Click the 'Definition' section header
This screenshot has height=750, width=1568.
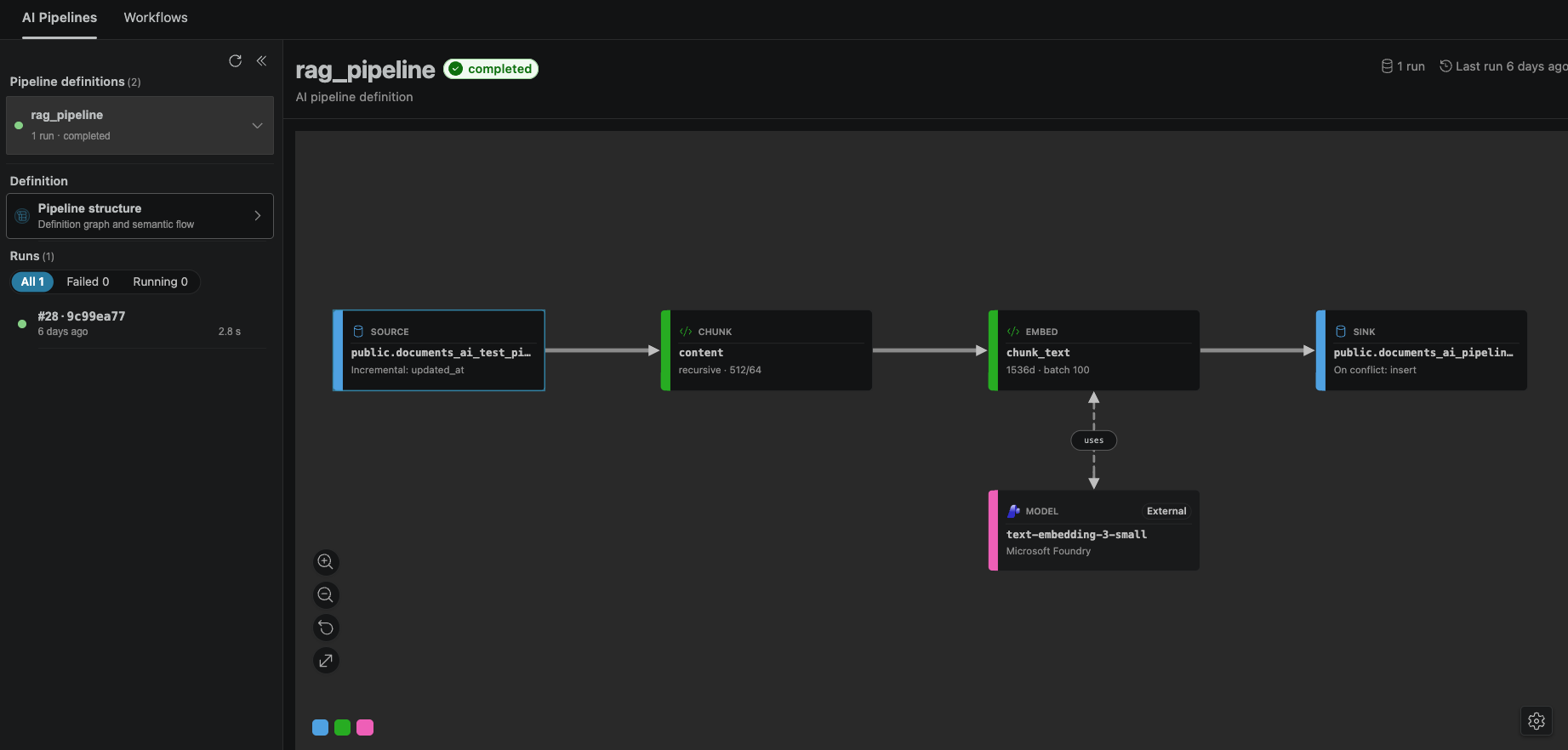coord(39,181)
